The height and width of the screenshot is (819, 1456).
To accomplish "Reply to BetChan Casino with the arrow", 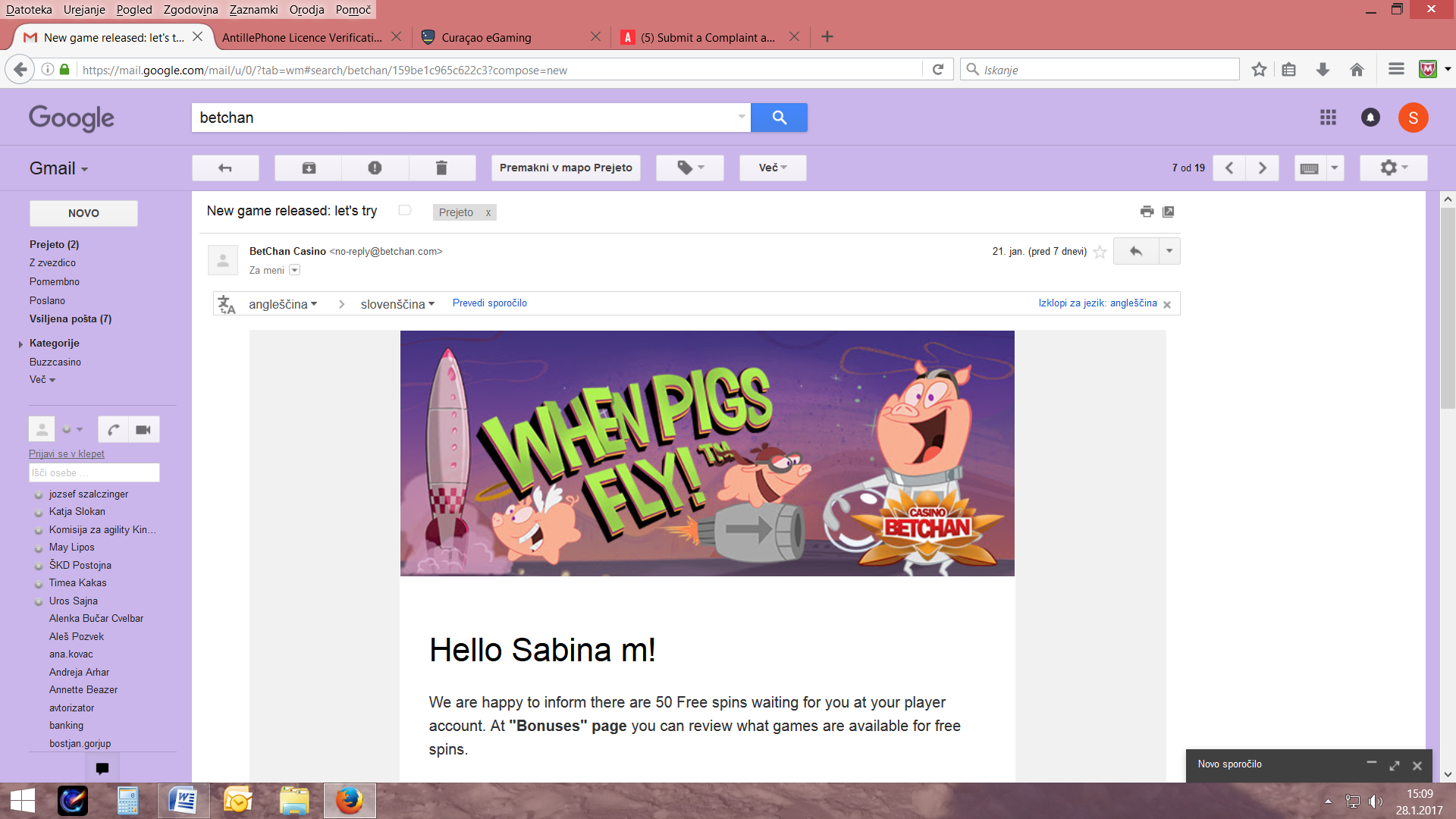I will click(x=1136, y=251).
